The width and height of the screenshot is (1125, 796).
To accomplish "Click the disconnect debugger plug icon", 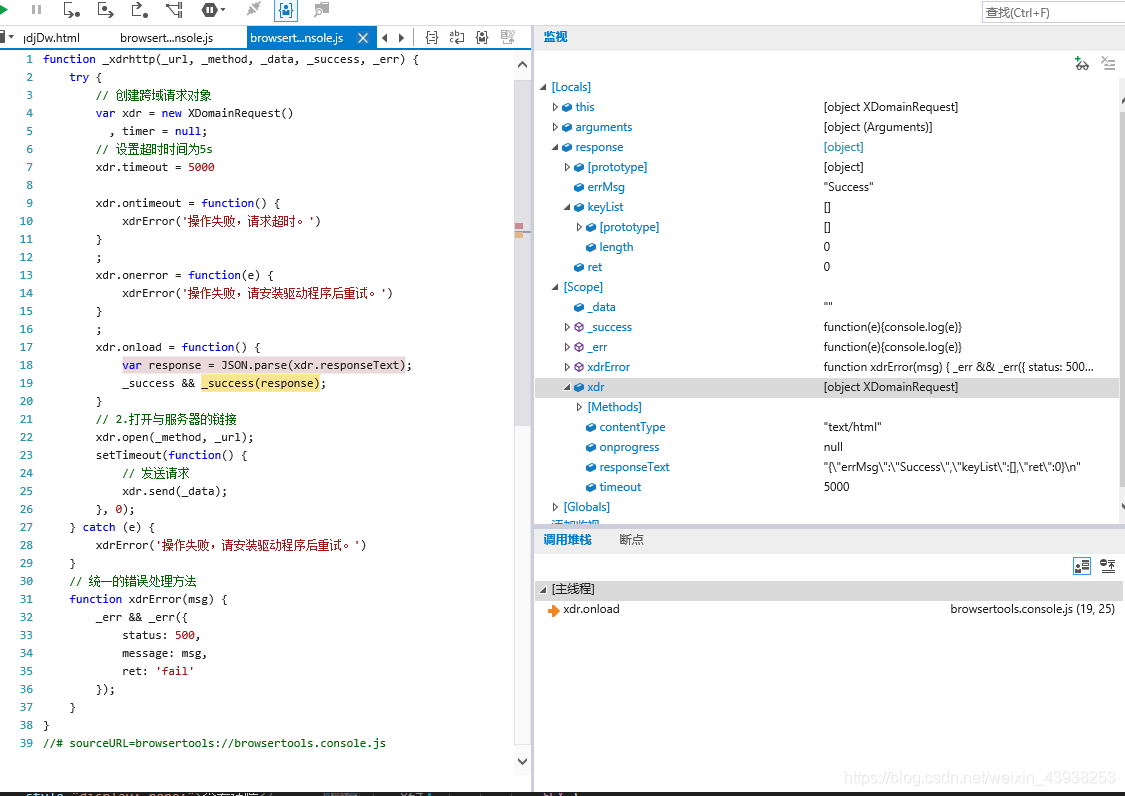I will [x=253, y=10].
